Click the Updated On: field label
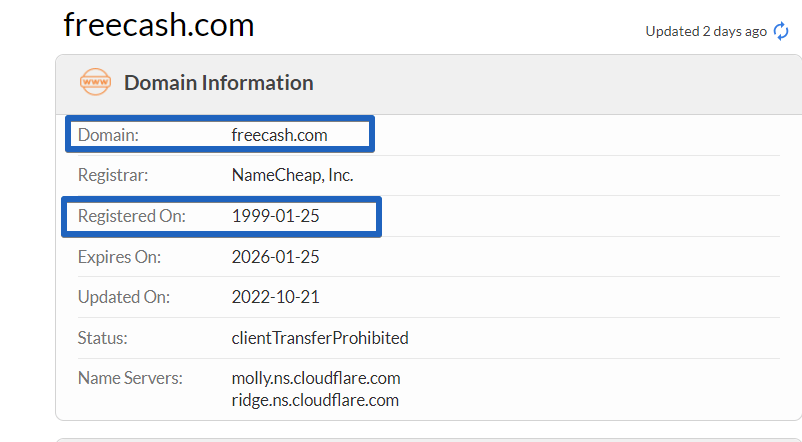The width and height of the screenshot is (802, 442). 124,297
